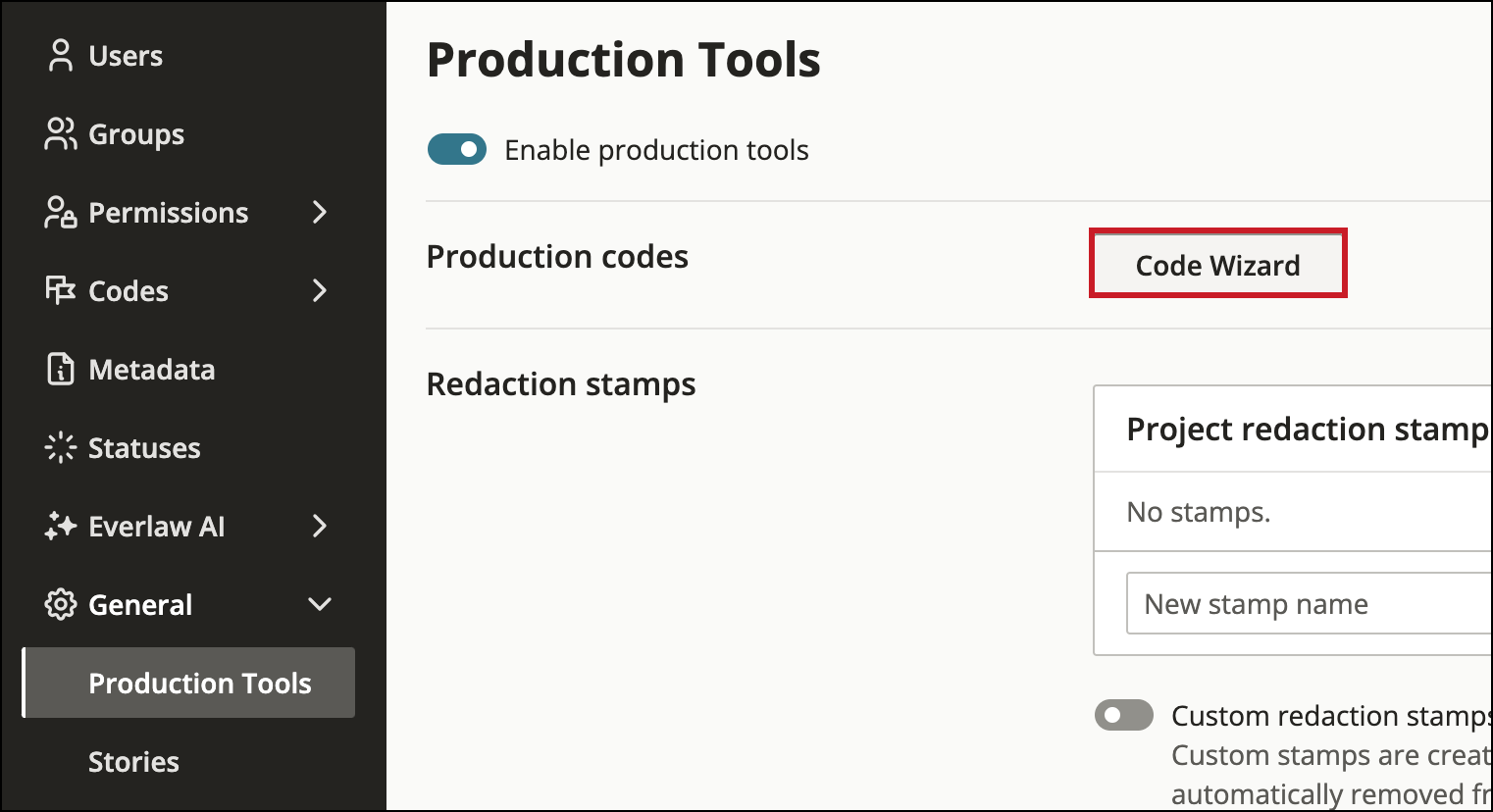
Task: Open the Everlaw AI menu item
Action: click(x=157, y=526)
